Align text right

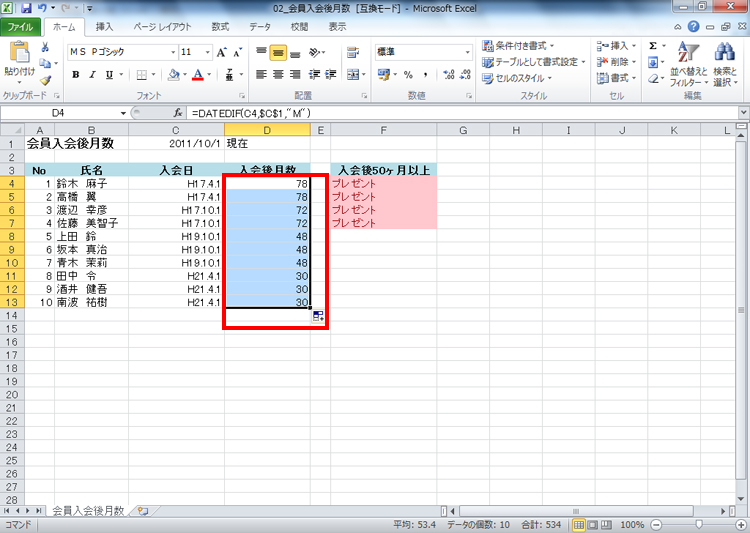tap(296, 75)
